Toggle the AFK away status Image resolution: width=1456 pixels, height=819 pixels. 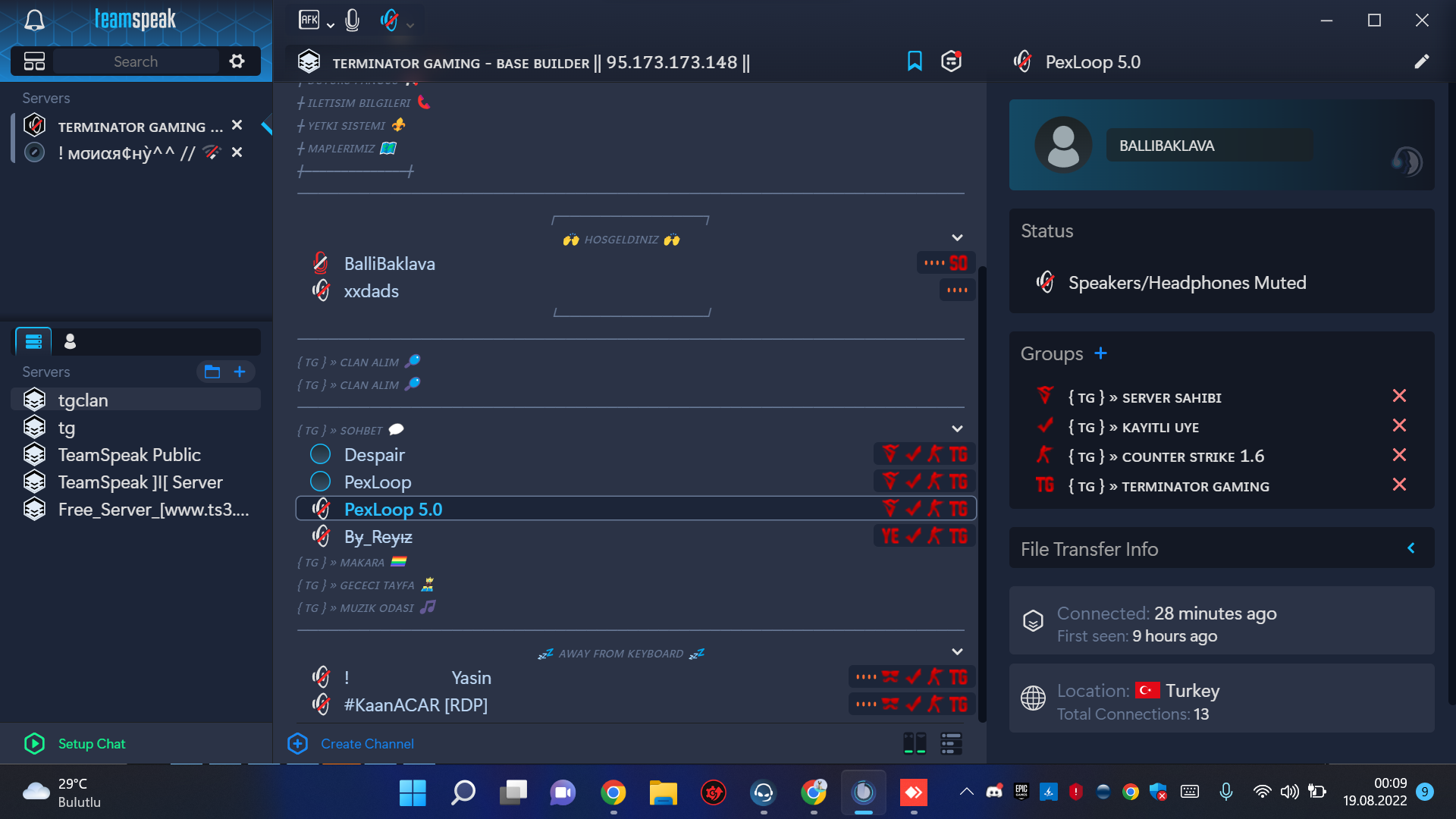click(x=309, y=20)
